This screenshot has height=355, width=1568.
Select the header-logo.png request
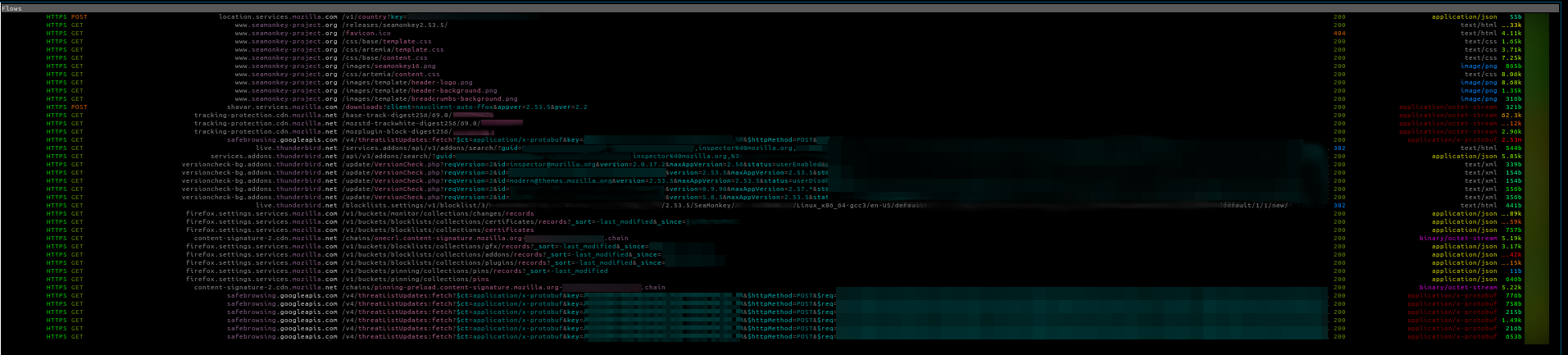[x=407, y=82]
